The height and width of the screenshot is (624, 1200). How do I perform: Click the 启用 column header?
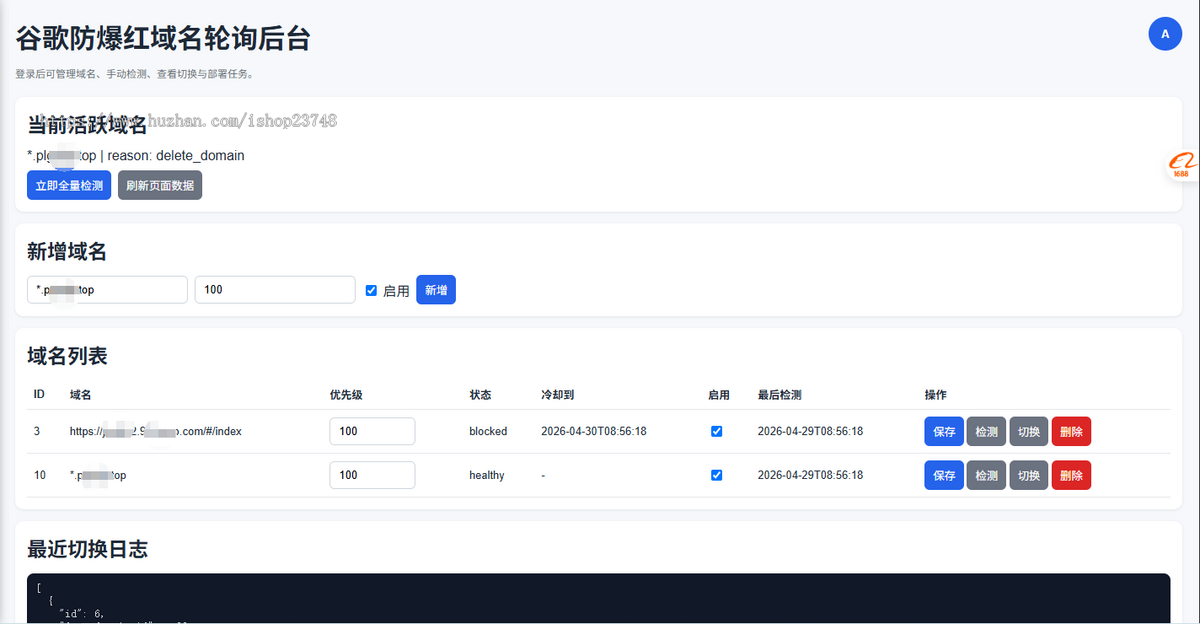(719, 395)
